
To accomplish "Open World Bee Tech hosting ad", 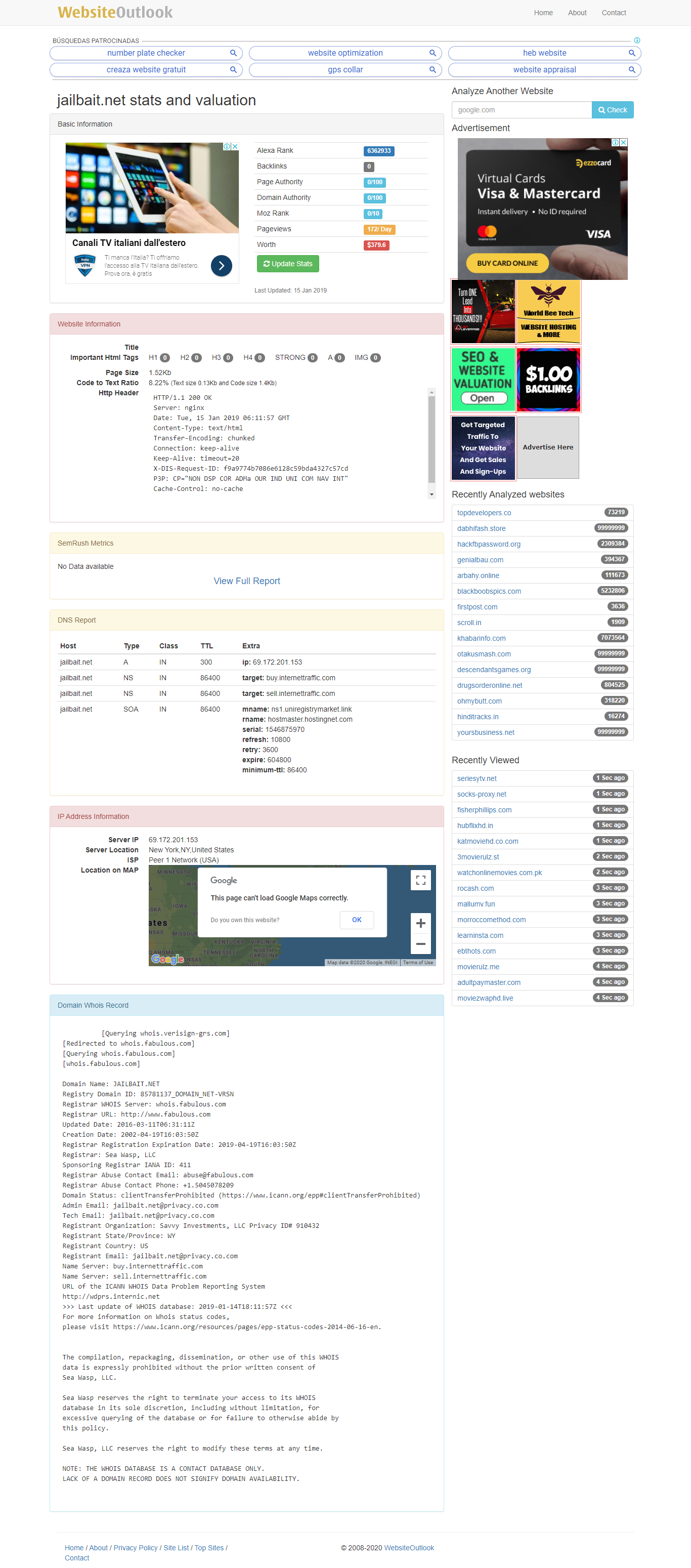I will pos(548,312).
